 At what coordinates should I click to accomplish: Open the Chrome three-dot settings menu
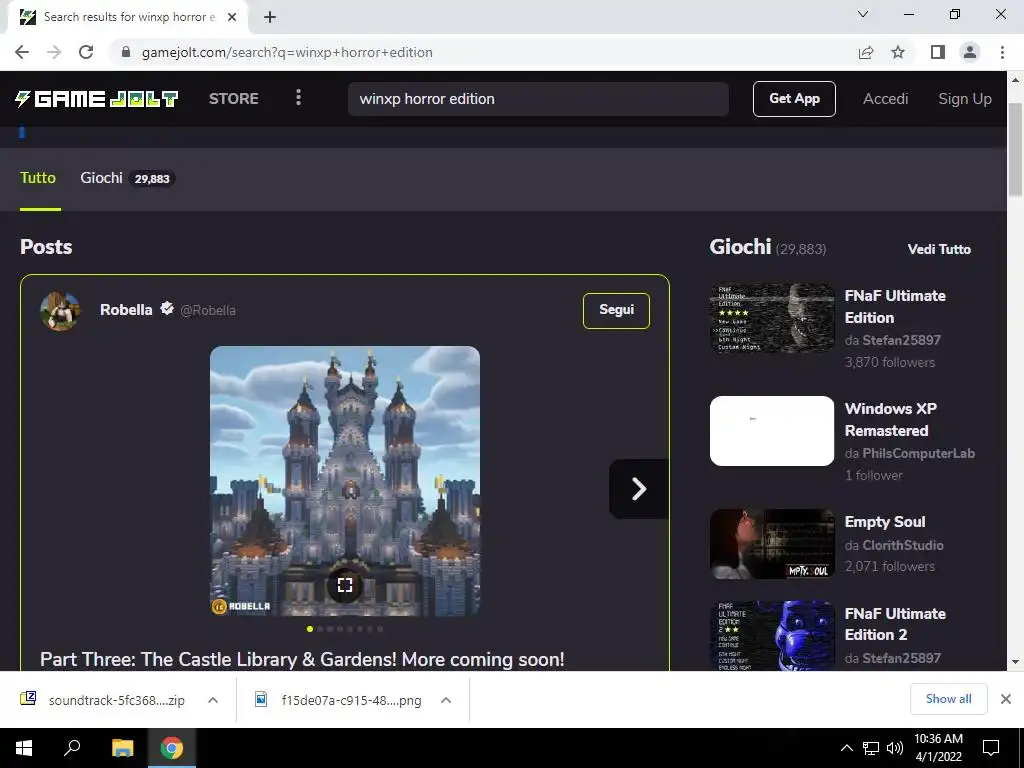1002,52
